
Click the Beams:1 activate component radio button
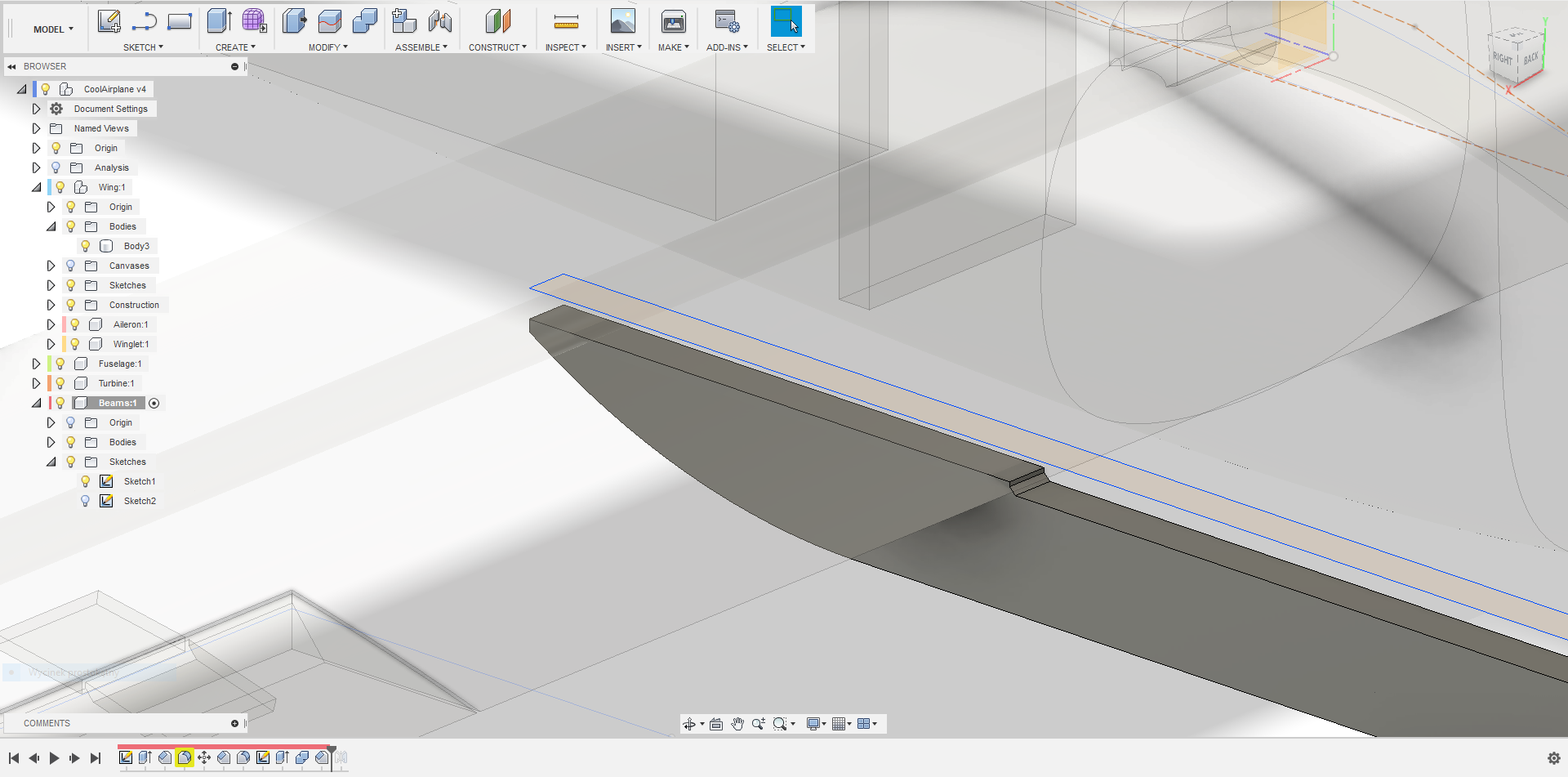(x=154, y=403)
